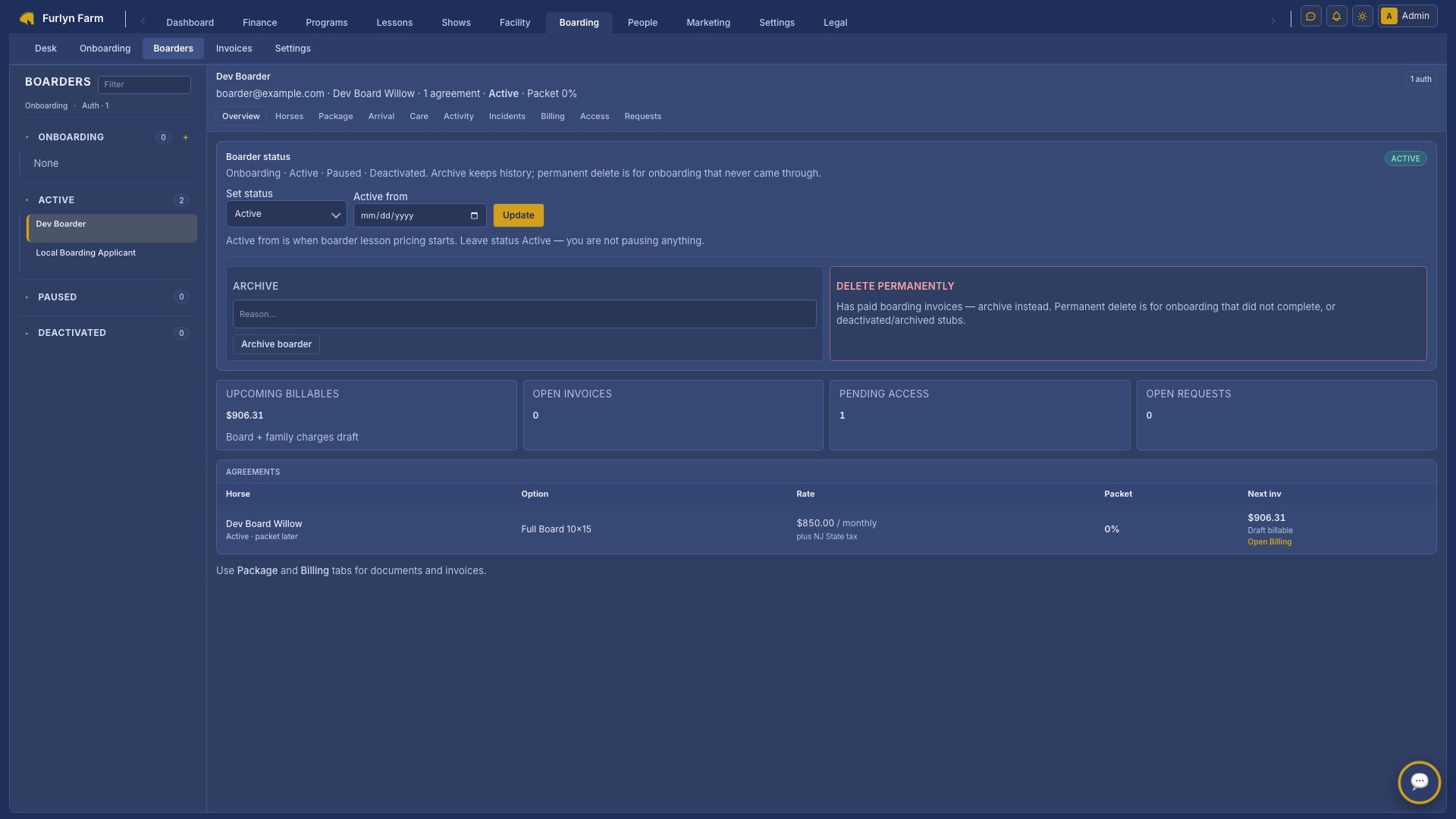Viewport: 1456px width, 819px height.
Task: Toggle the light theme sun icon
Action: (1362, 16)
